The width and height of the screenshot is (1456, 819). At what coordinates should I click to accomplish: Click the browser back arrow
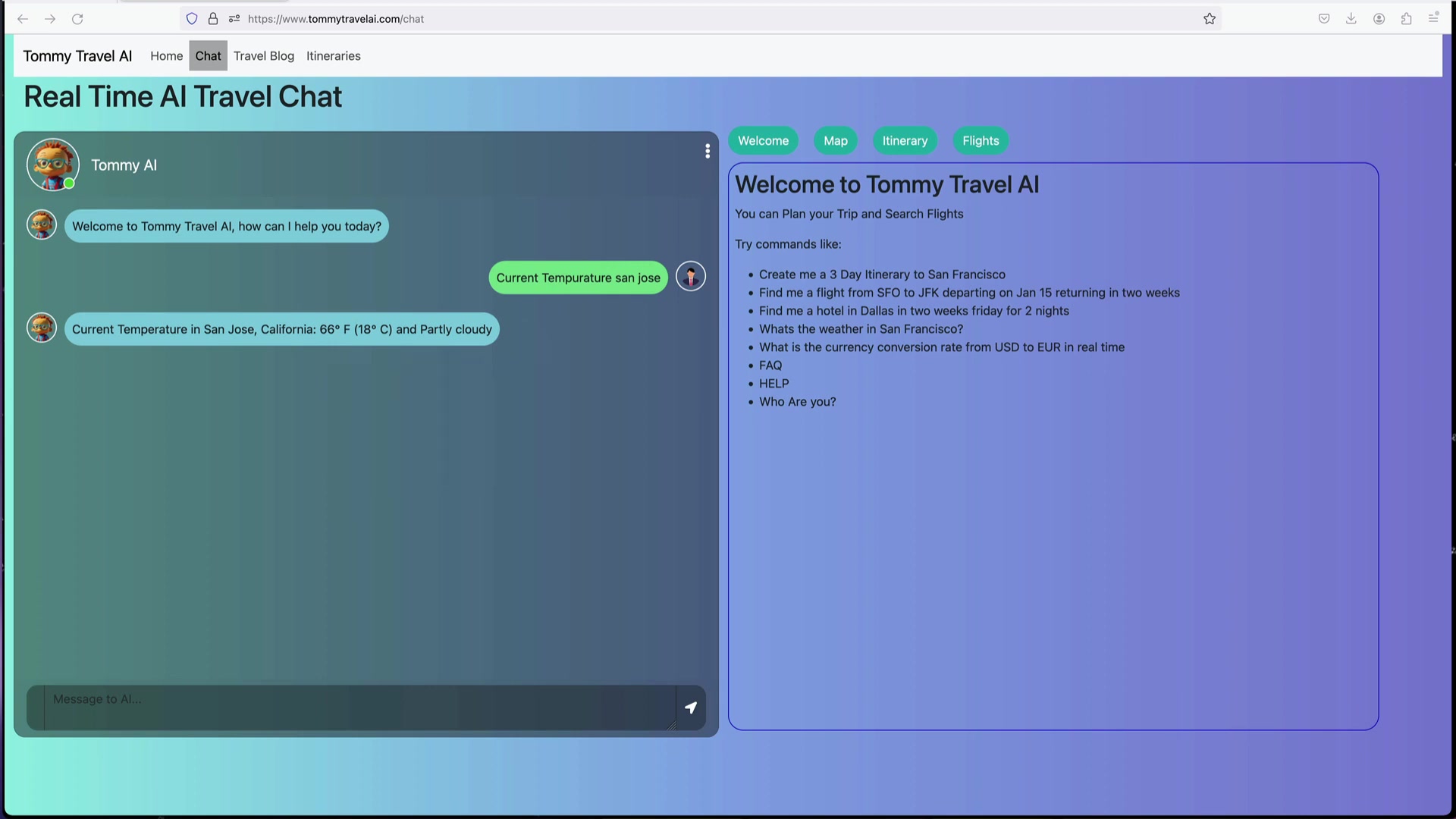[x=23, y=19]
